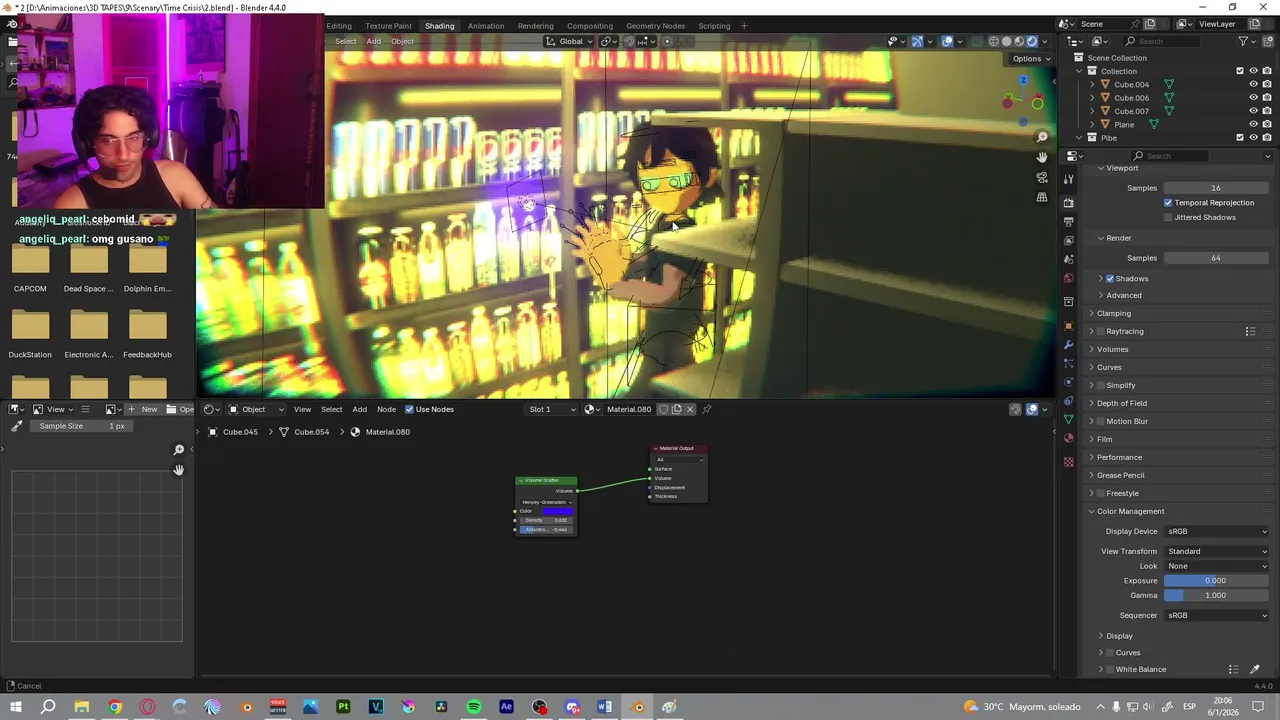Open the node editor Node menu
The height and width of the screenshot is (720, 1280).
386,409
